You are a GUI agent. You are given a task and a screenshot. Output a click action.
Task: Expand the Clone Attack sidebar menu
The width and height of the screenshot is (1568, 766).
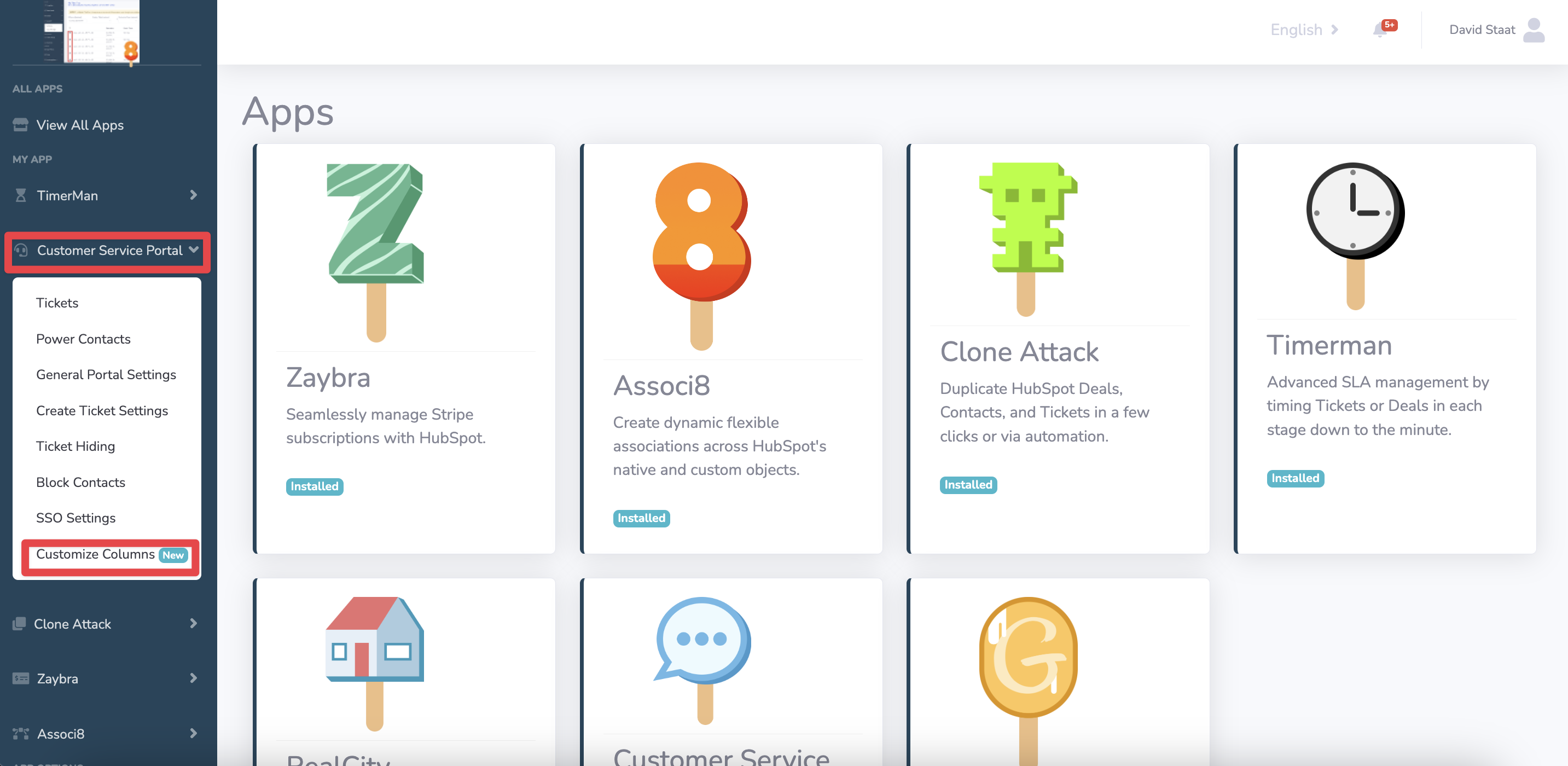[x=107, y=624]
